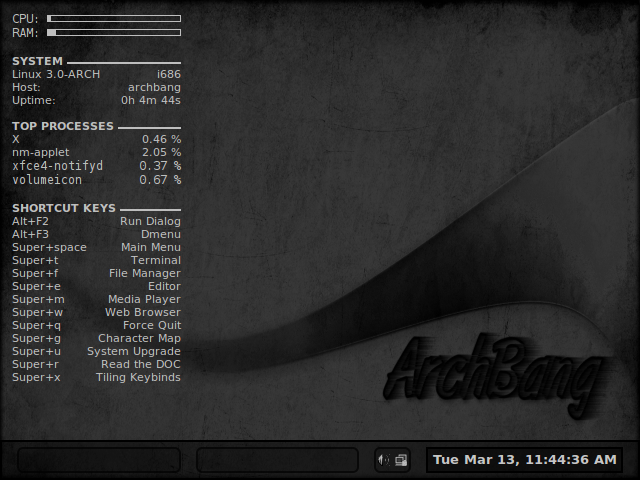The height and width of the screenshot is (480, 640).
Task: Click the uptime value '0h 4m 44s'
Action: pyautogui.click(x=151, y=100)
